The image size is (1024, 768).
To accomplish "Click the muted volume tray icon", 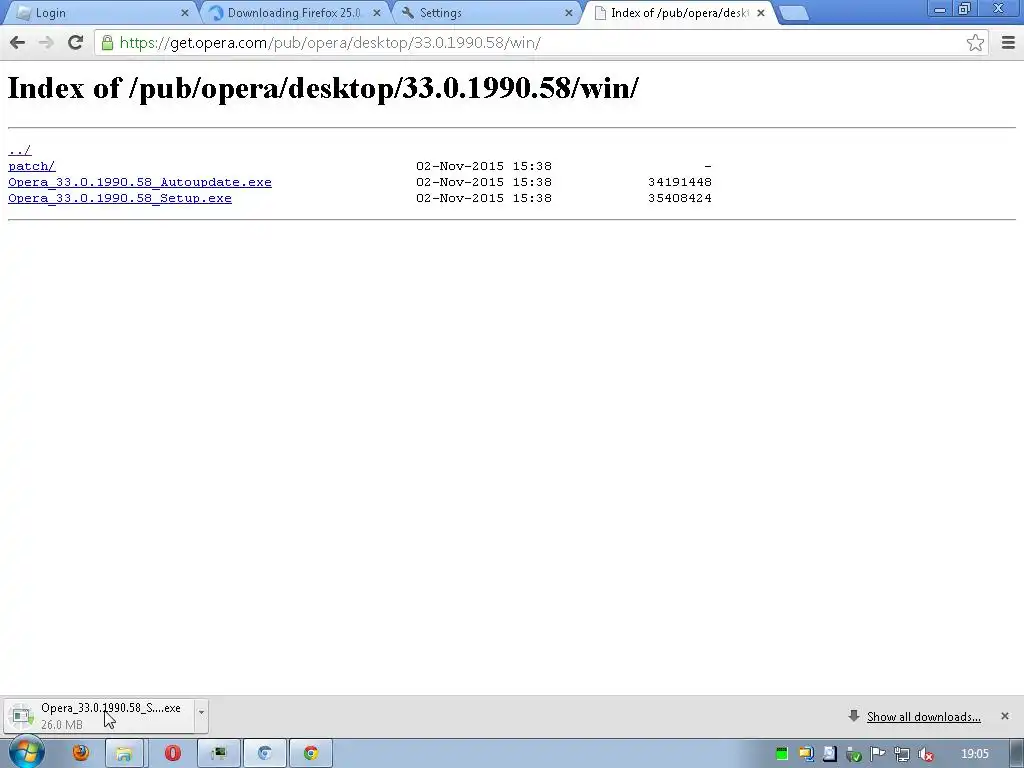I will [925, 754].
